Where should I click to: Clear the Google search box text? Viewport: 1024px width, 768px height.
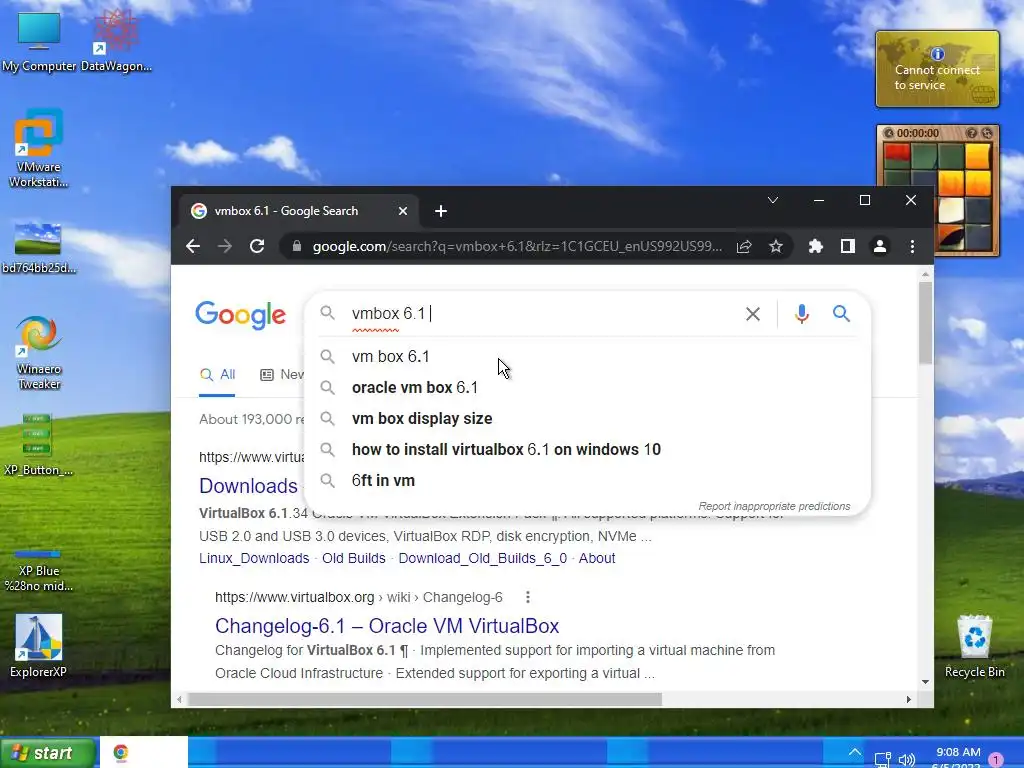tap(753, 314)
